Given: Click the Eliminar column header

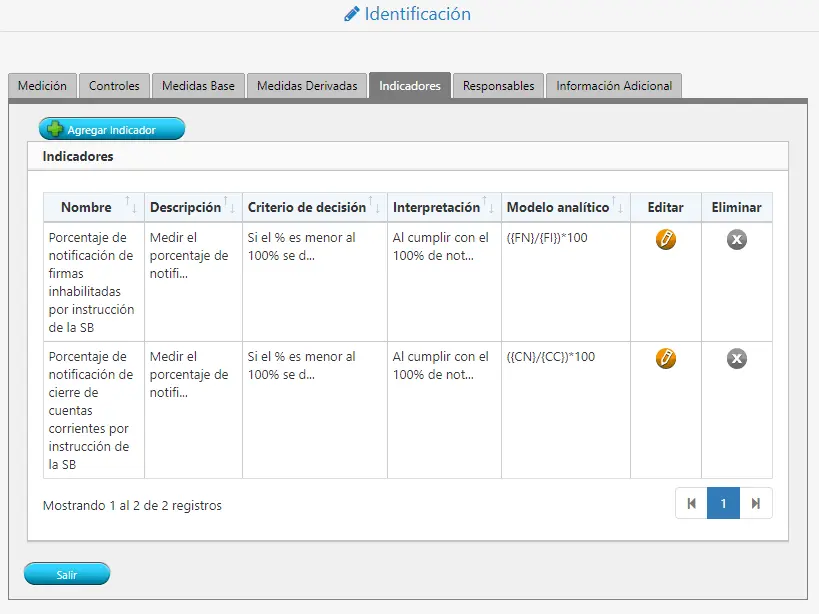Looking at the screenshot, I should pos(736,207).
